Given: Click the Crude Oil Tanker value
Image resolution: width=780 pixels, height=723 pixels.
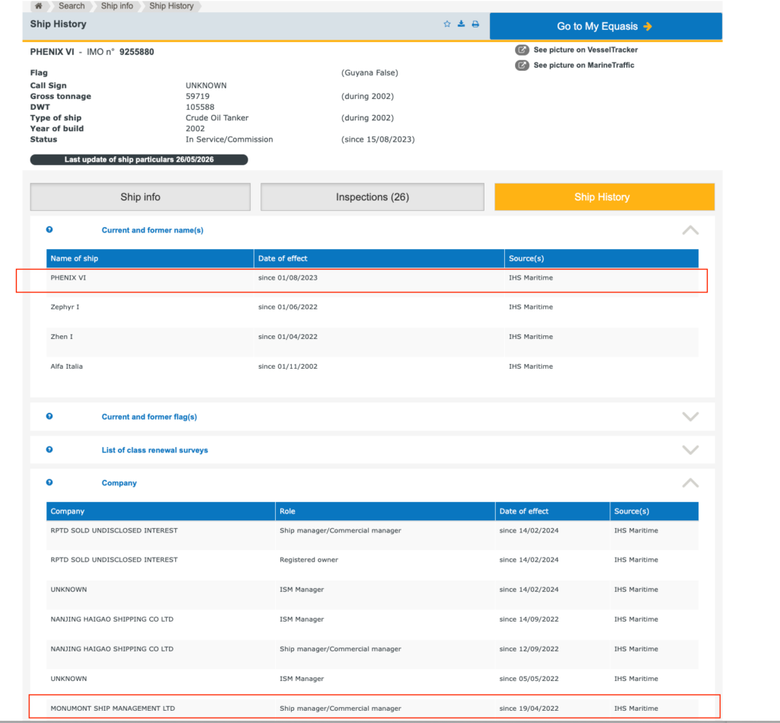Looking at the screenshot, I should point(217,118).
